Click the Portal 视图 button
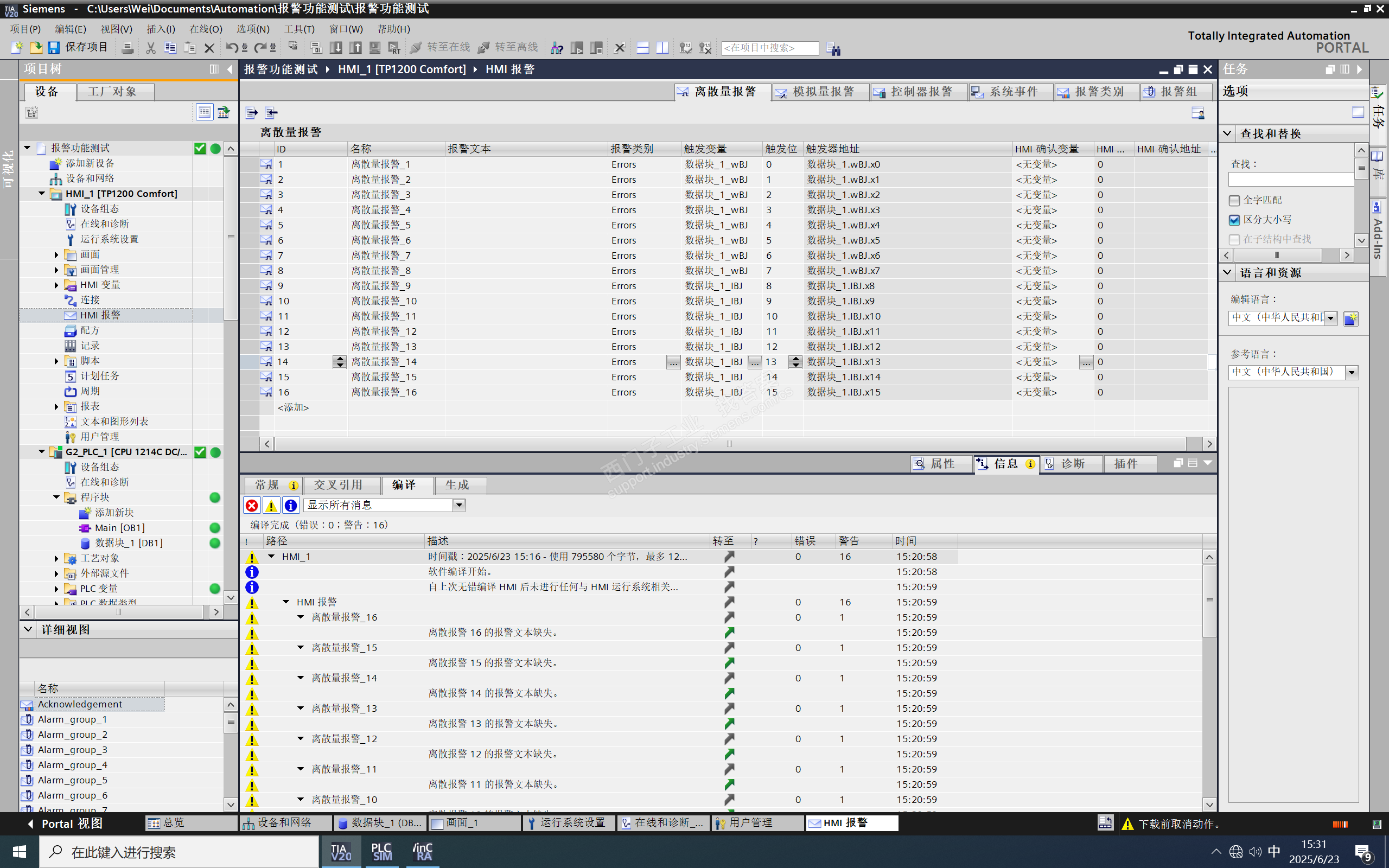 (66, 823)
